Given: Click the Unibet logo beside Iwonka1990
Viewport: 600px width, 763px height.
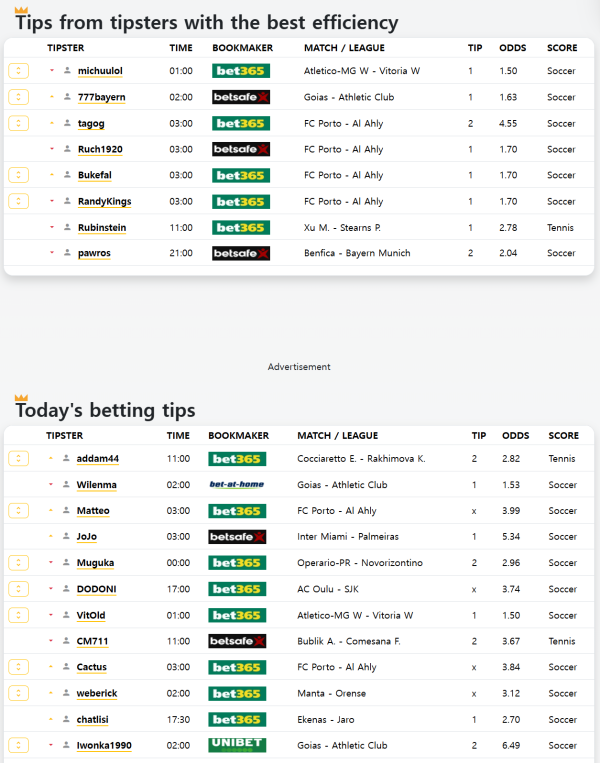Looking at the screenshot, I should (236, 745).
